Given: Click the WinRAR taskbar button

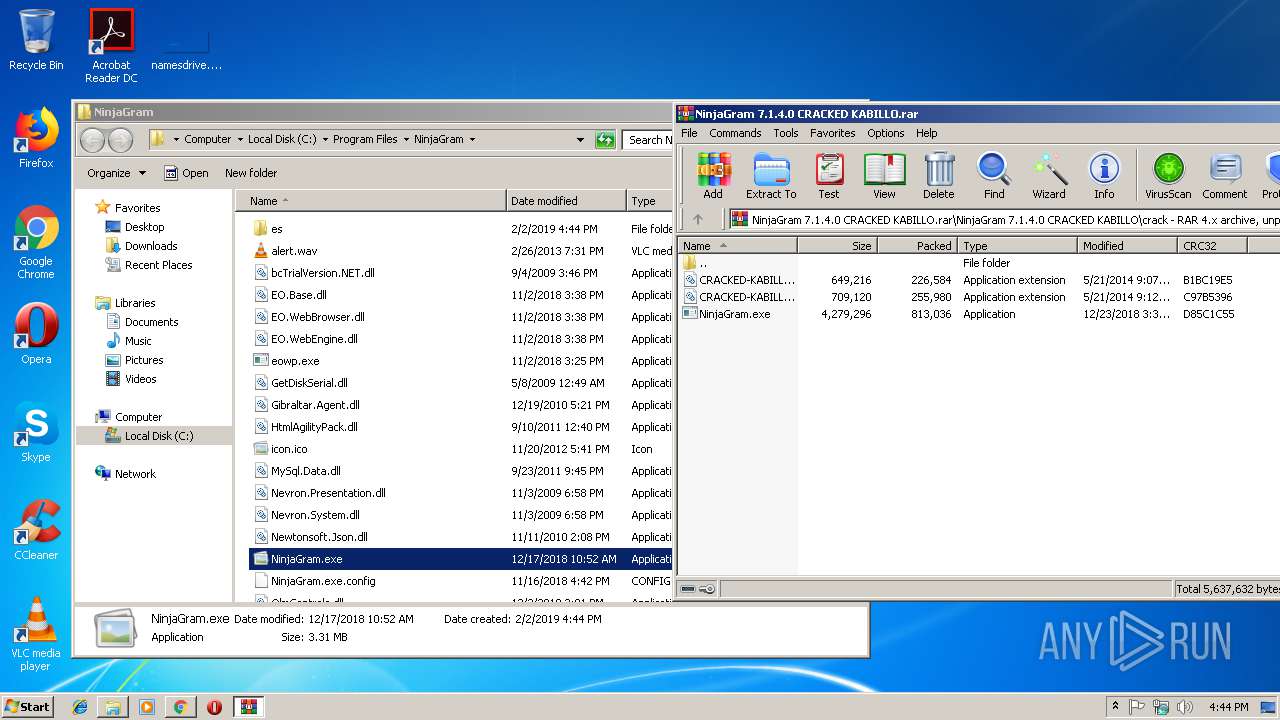Looking at the screenshot, I should pos(248,706).
